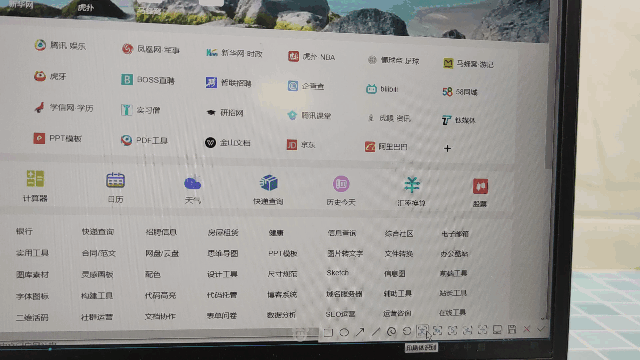The width and height of the screenshot is (640, 360).
Task: Select the 代码托管 category
Action: pos(222,295)
